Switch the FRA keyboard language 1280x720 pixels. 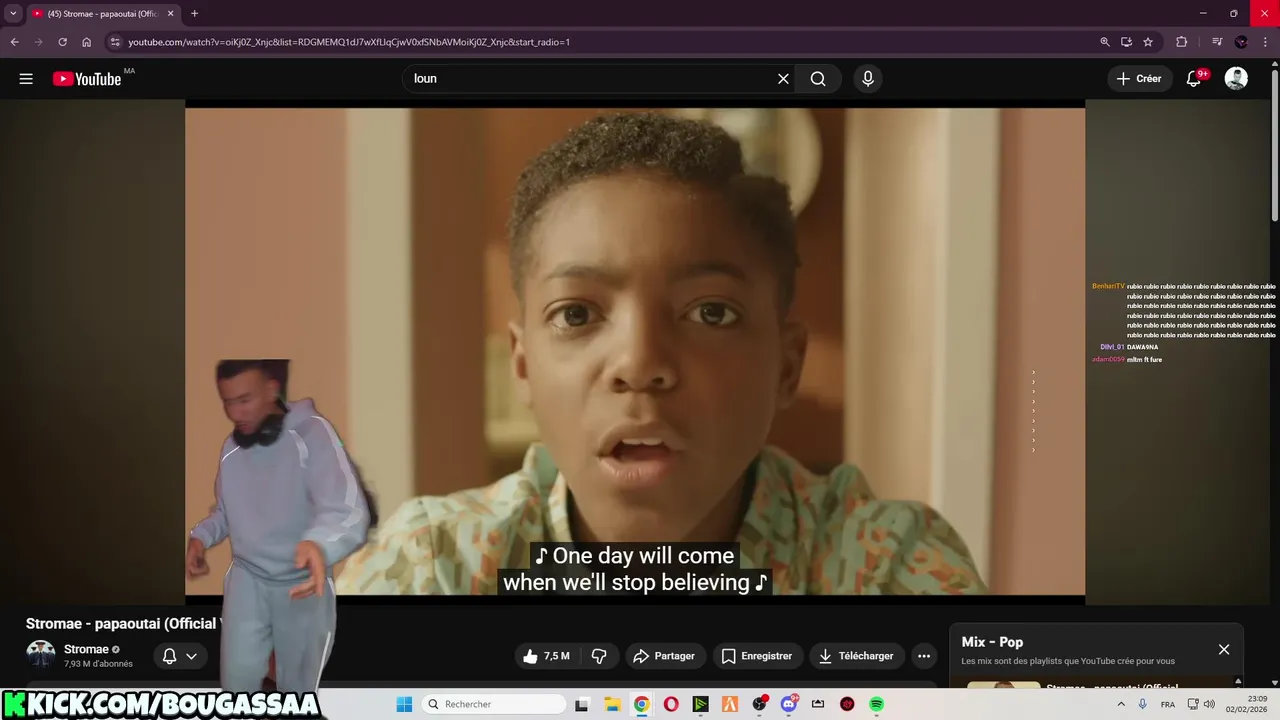pyautogui.click(x=1168, y=704)
